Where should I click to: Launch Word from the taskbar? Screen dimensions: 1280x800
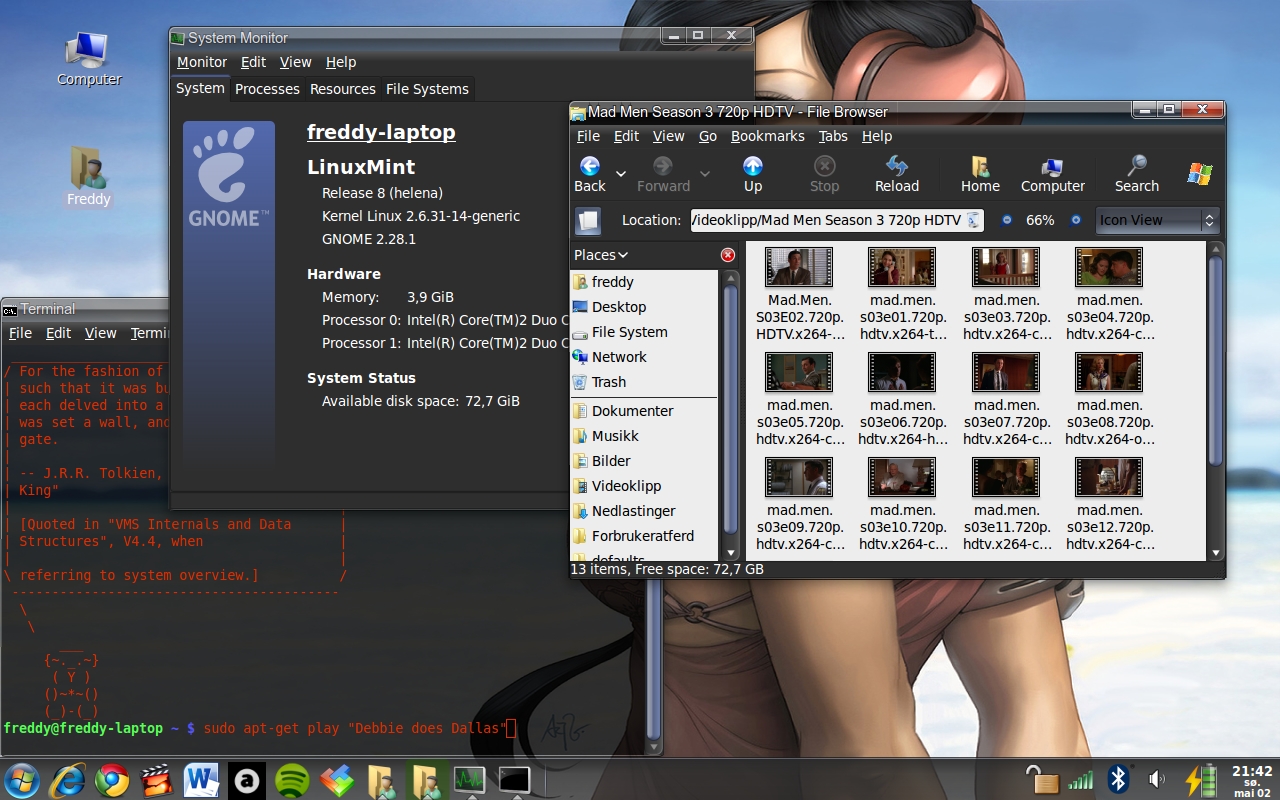click(x=201, y=780)
